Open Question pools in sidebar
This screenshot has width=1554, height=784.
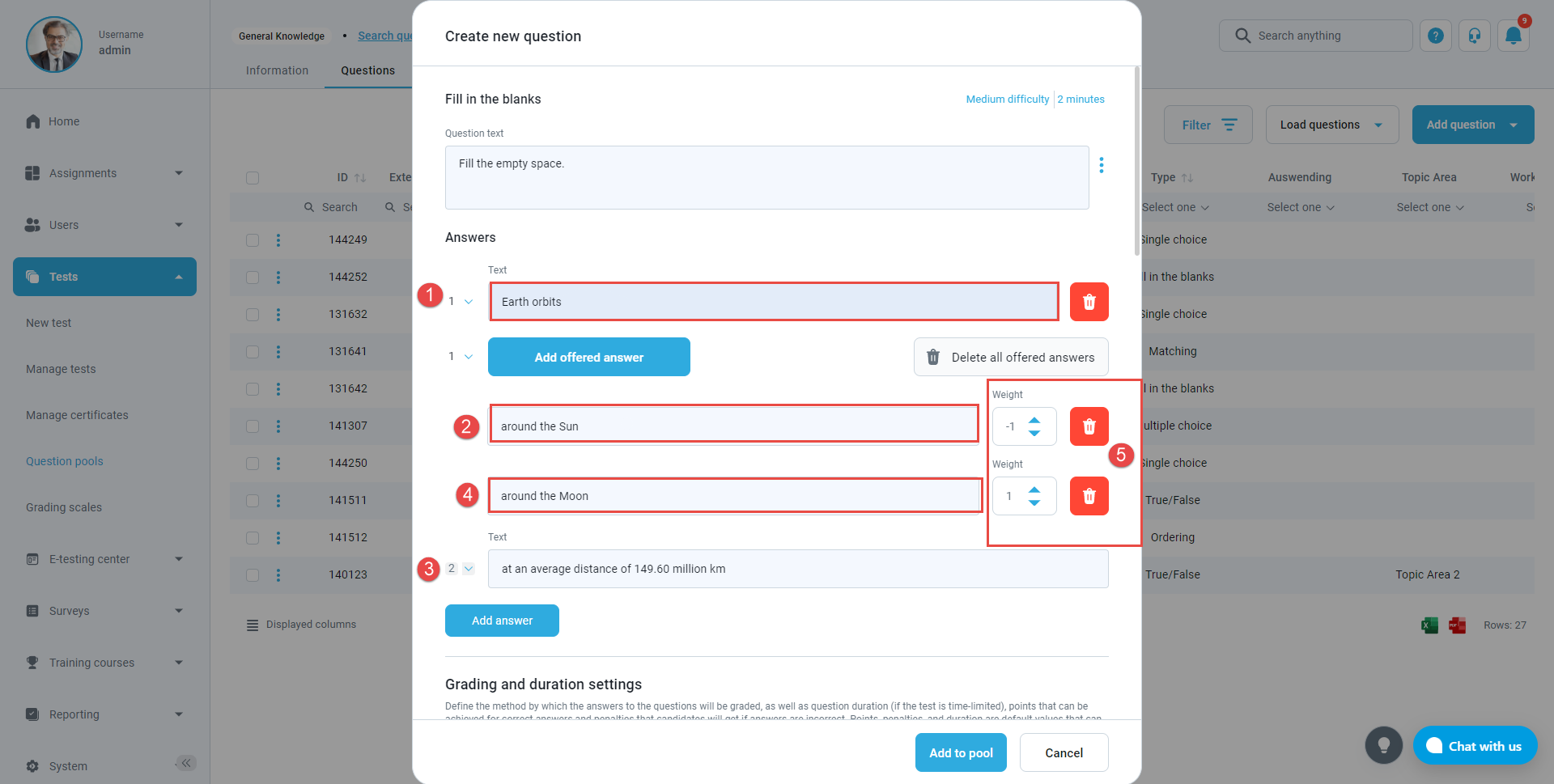[x=65, y=461]
